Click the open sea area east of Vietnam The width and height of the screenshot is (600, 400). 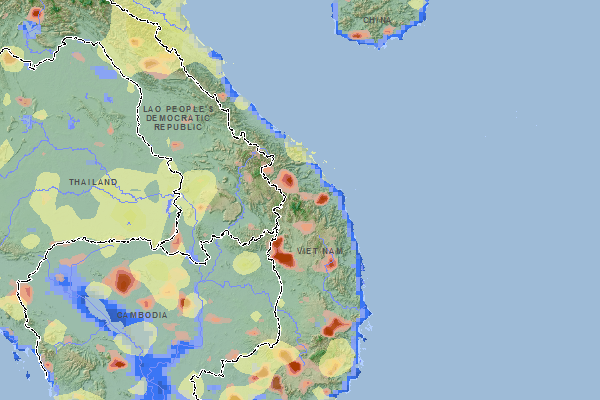click(480, 200)
